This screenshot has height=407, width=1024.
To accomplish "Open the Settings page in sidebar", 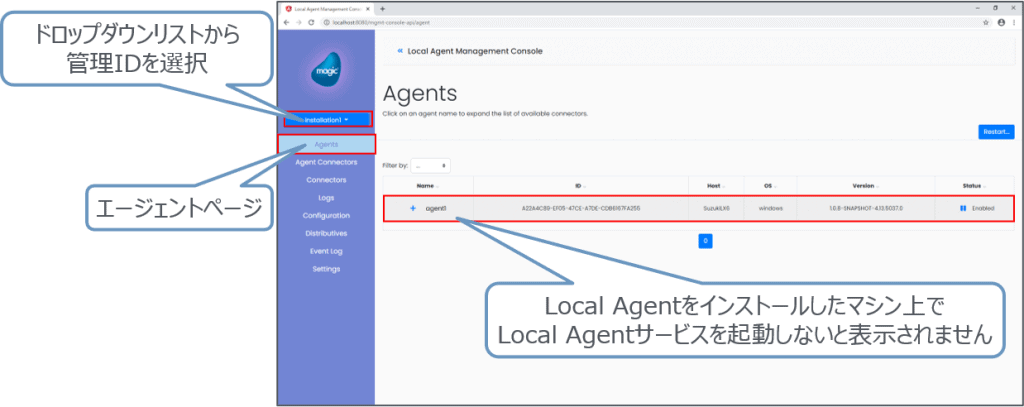I will 326,269.
